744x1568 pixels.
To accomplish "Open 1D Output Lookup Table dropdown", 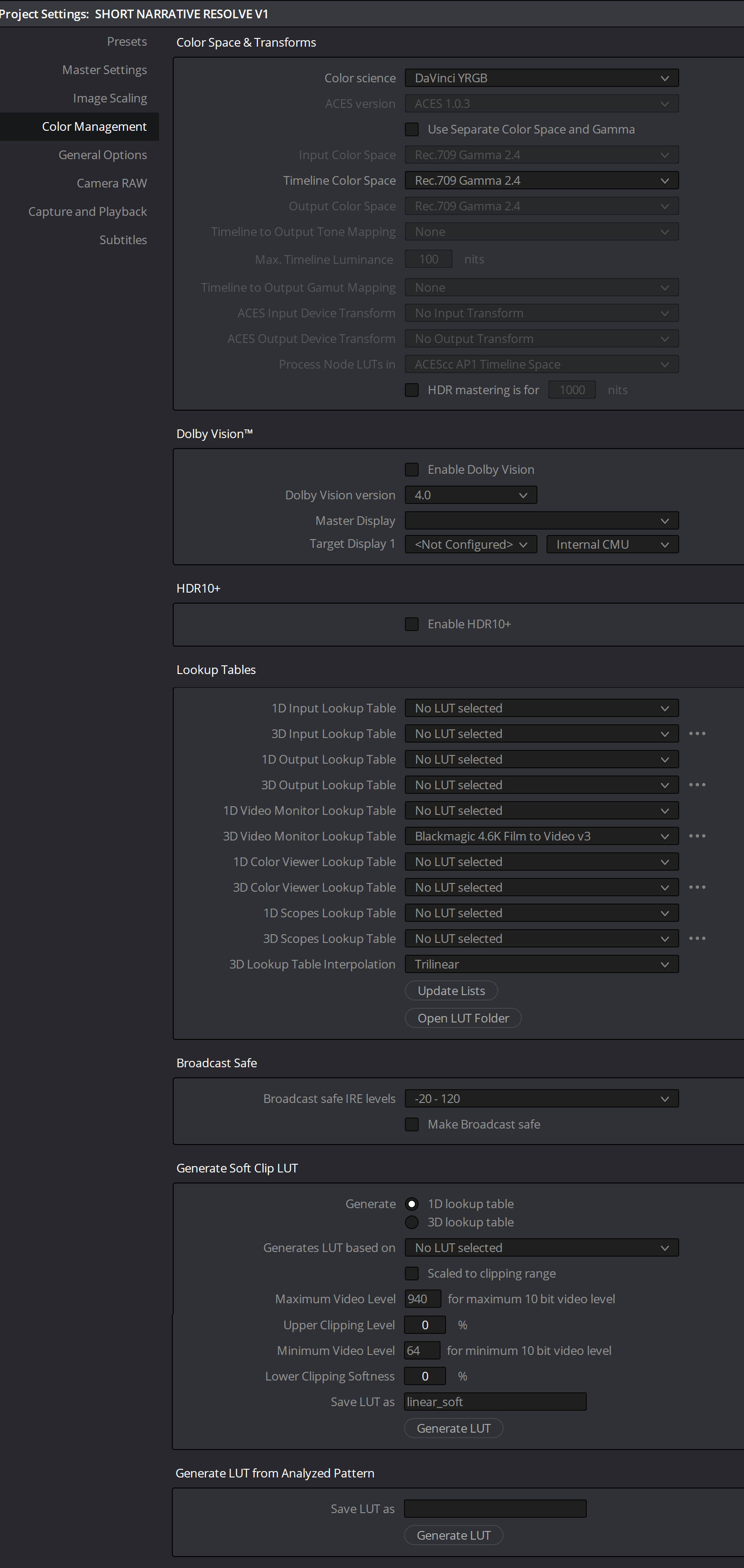I will click(542, 759).
